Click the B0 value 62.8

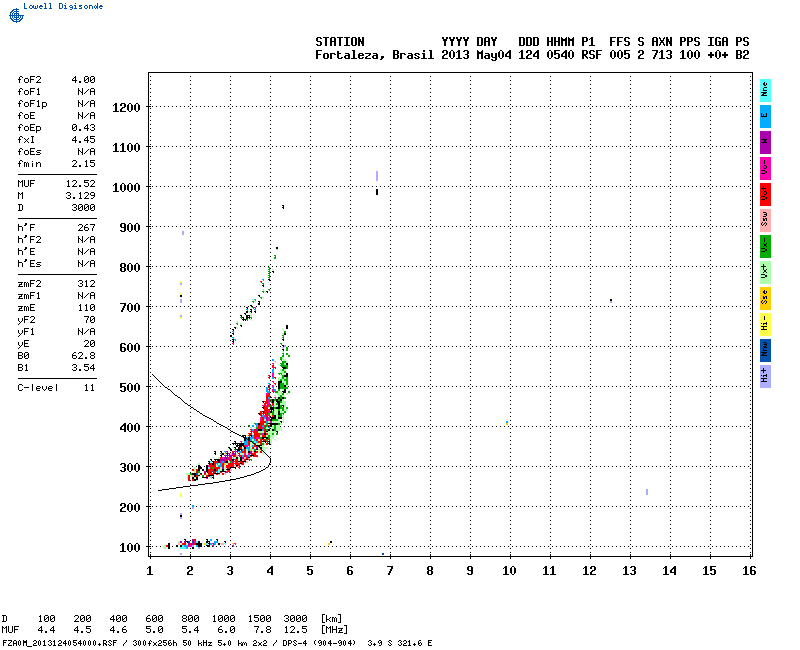83,356
